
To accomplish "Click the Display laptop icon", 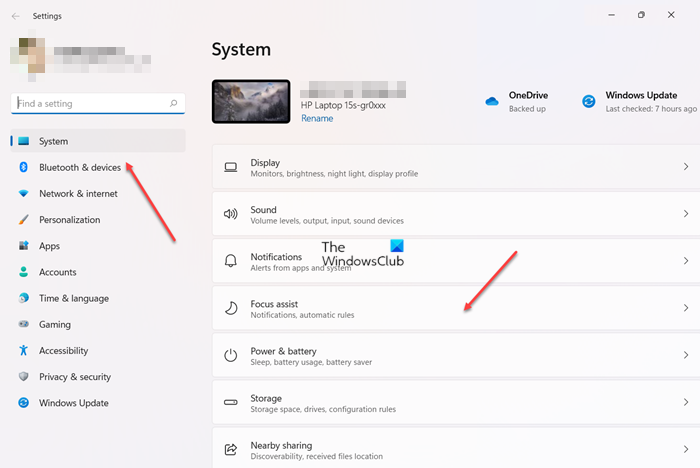I will click(x=231, y=167).
